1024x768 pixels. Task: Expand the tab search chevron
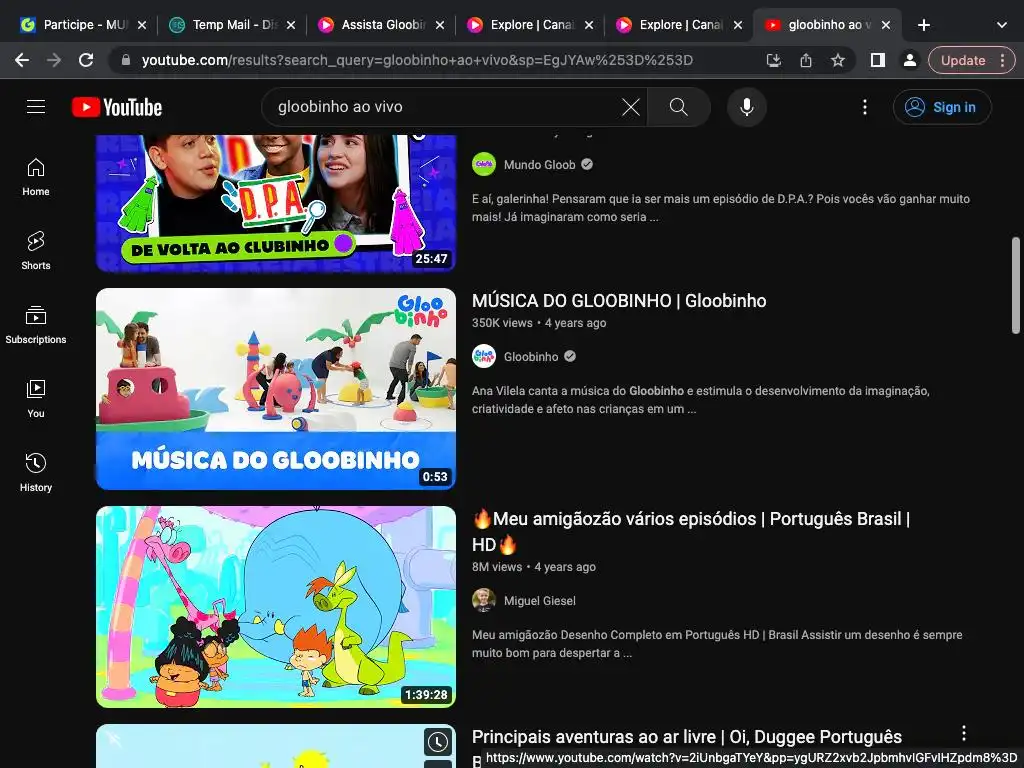[x=1002, y=25]
